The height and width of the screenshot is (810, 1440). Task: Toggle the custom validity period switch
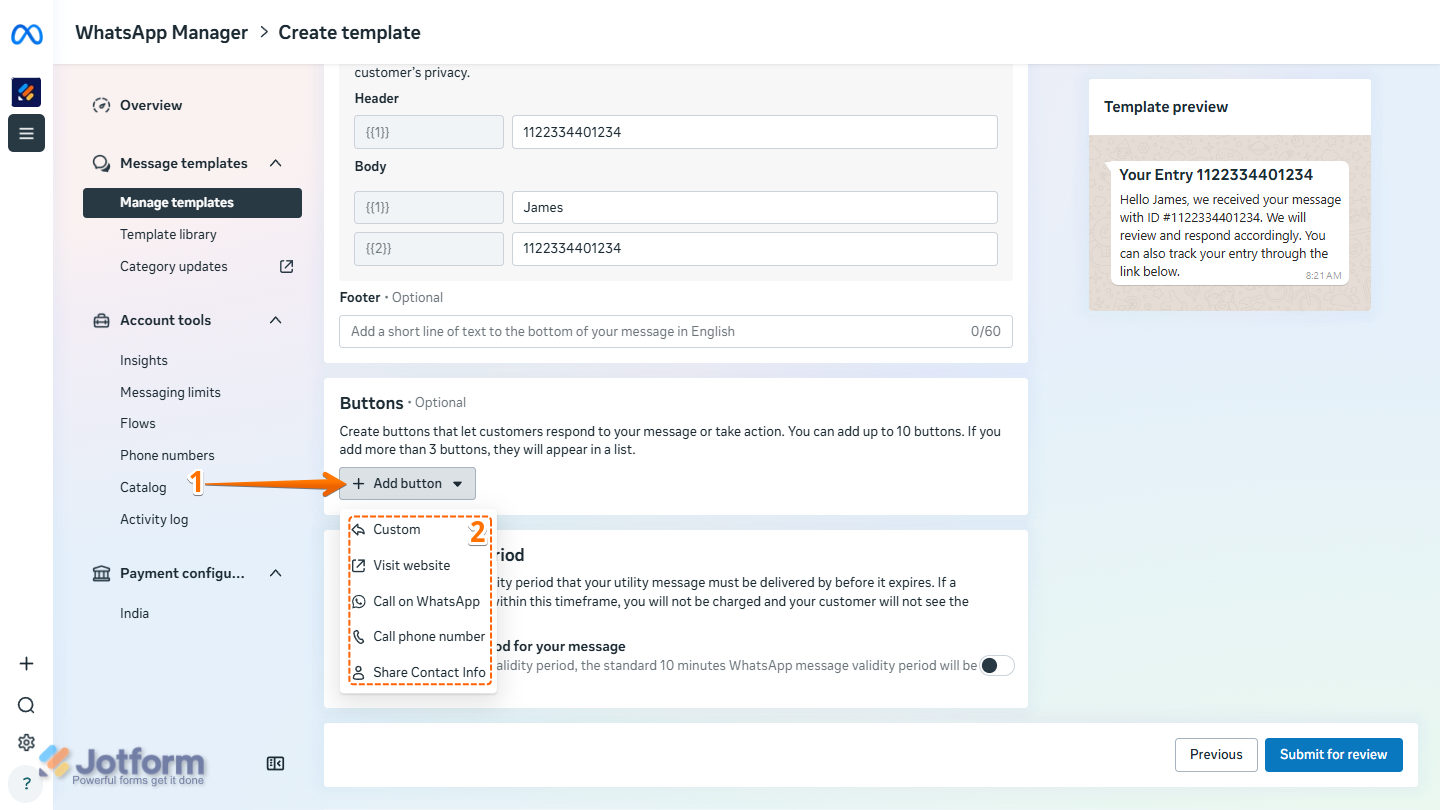pos(997,666)
